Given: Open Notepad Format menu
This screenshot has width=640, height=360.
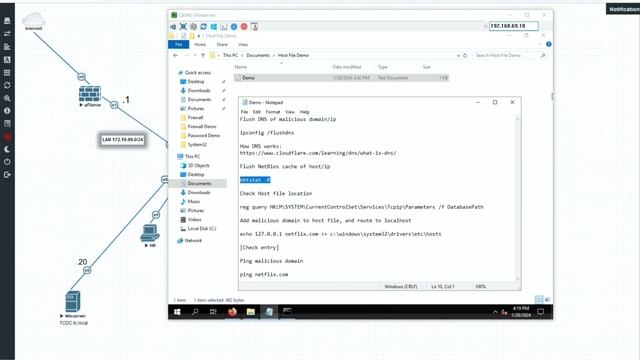Looking at the screenshot, I should click(x=273, y=112).
